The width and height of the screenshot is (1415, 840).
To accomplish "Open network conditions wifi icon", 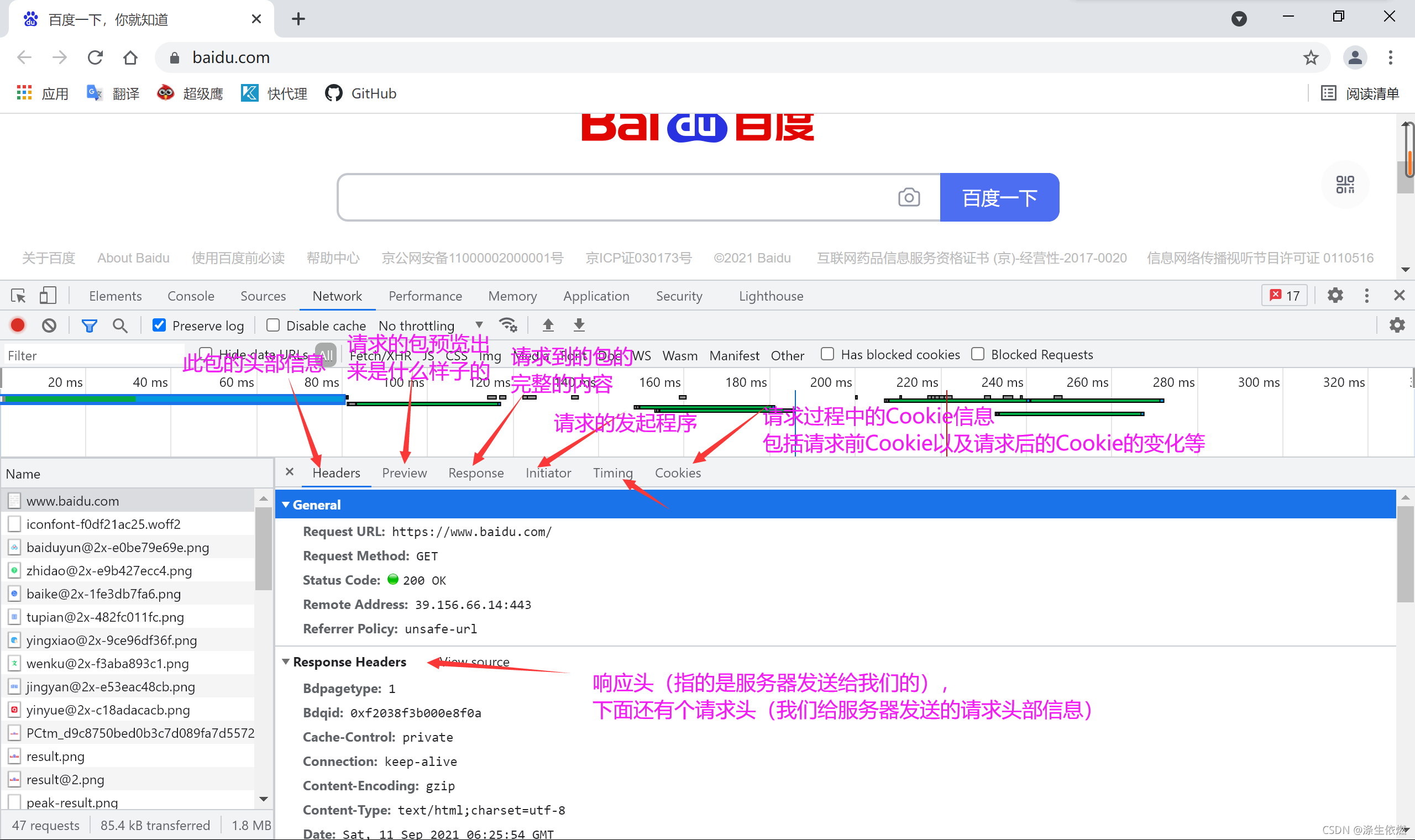I will 508,326.
